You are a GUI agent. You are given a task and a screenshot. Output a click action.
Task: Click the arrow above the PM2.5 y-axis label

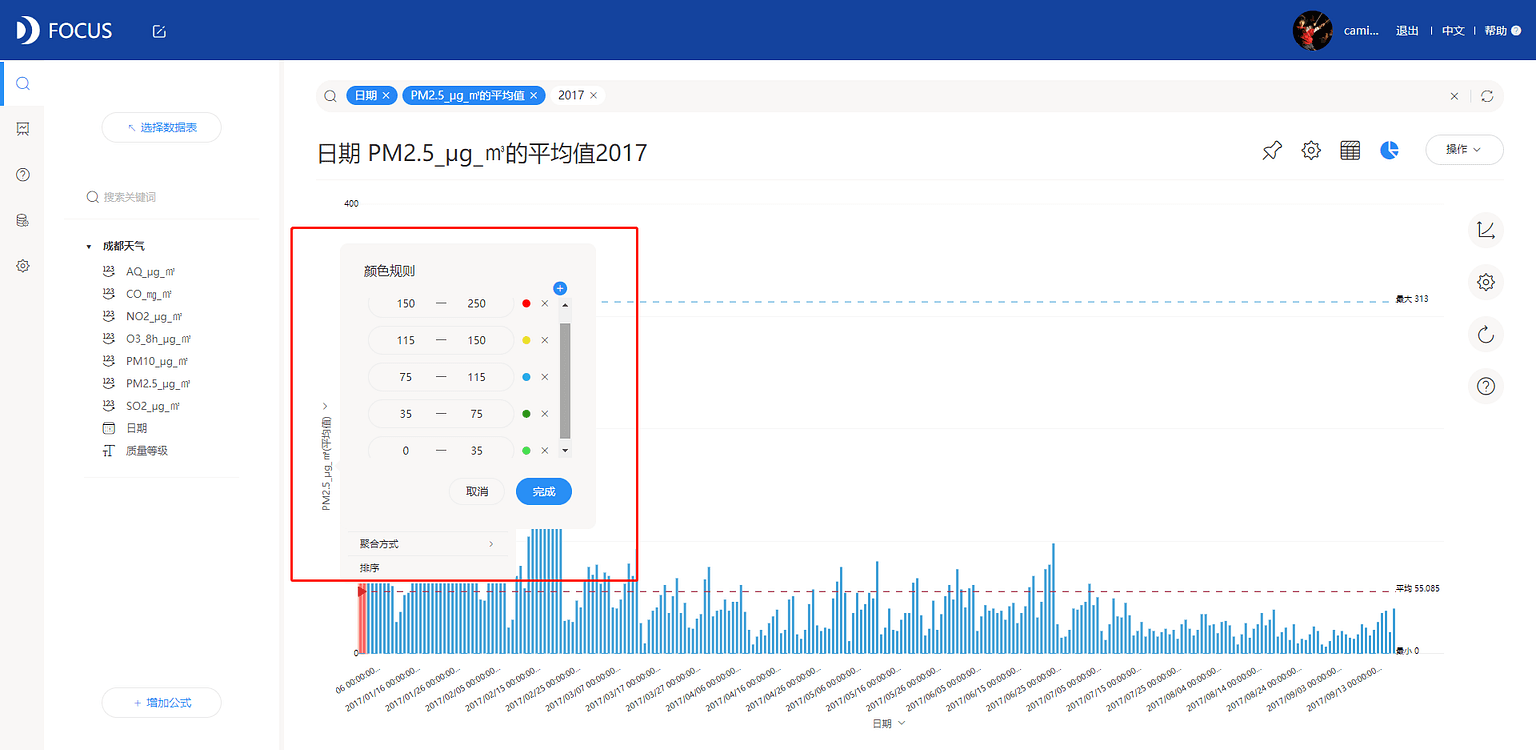pos(326,406)
